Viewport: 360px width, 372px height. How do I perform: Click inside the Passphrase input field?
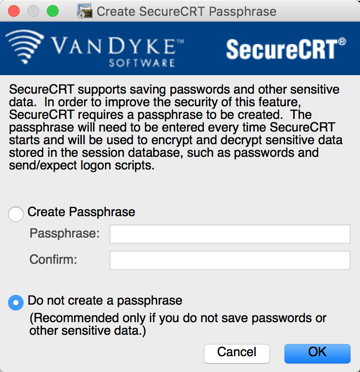tap(230, 234)
